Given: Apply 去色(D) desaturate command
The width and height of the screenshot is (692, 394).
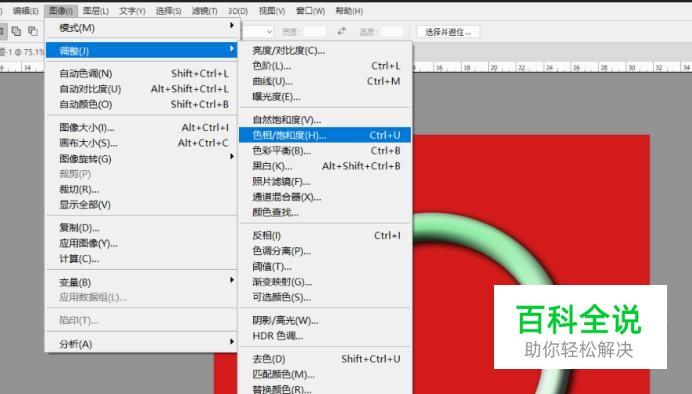Looking at the screenshot, I should click(325, 359).
